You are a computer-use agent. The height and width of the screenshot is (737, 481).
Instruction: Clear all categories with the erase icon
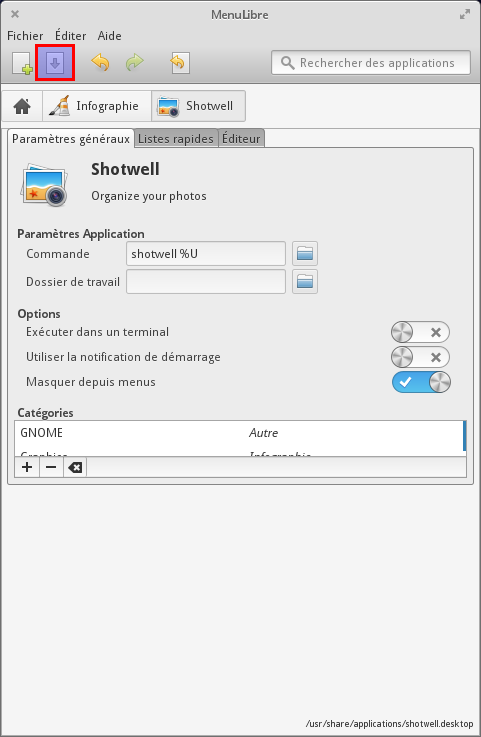coord(75,467)
